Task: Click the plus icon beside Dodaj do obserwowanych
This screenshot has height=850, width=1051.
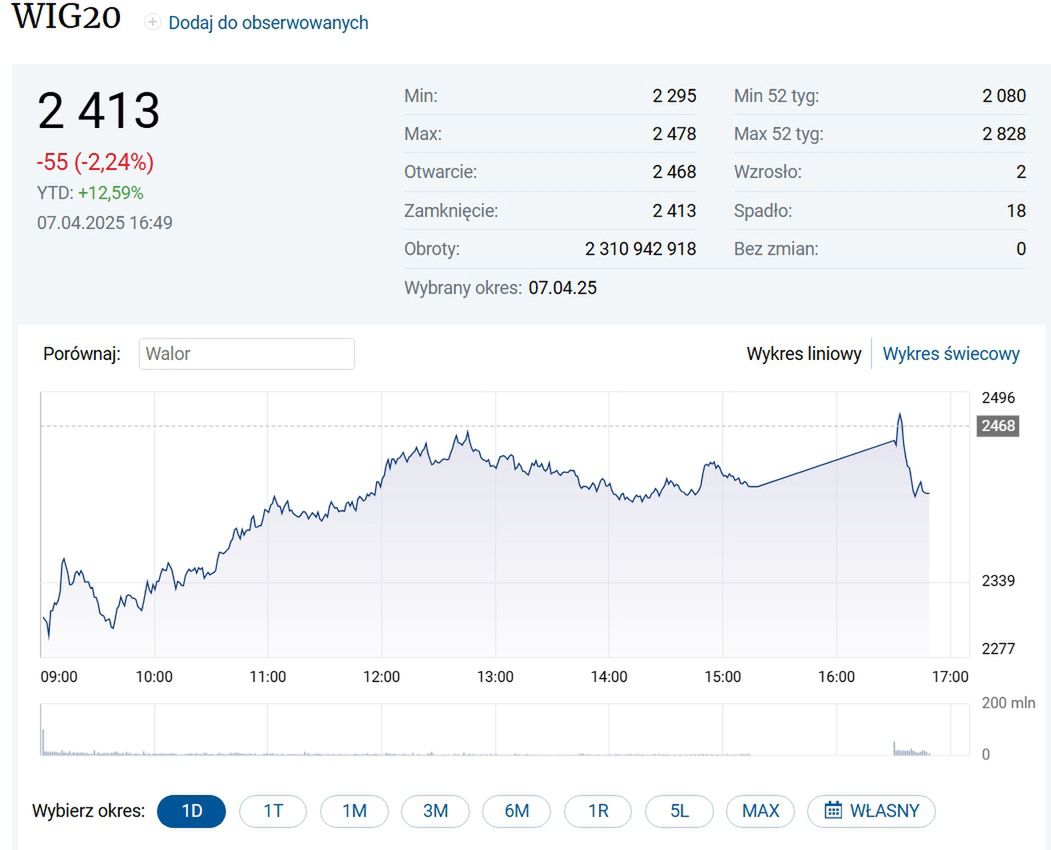Action: (152, 22)
